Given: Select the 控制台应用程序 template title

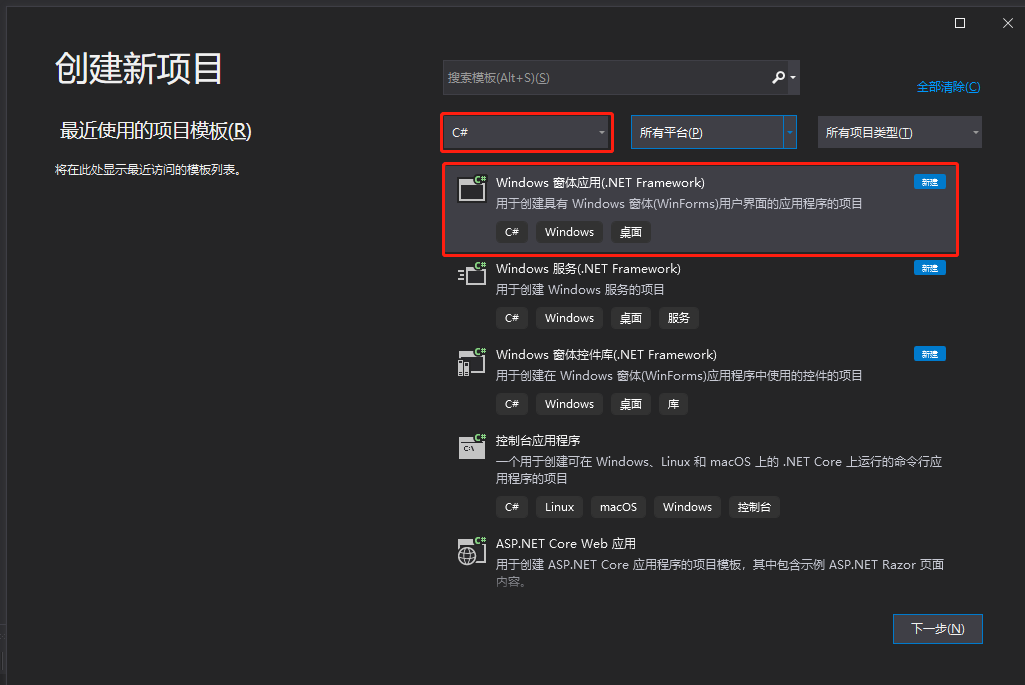Looking at the screenshot, I should point(538,441).
